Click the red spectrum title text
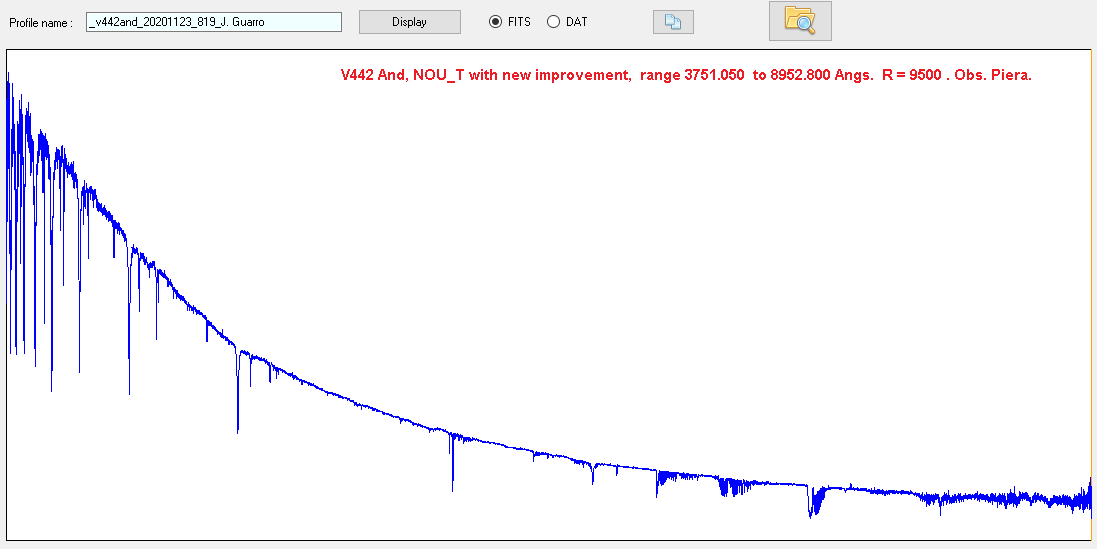This screenshot has height=549, width=1097. [685, 75]
